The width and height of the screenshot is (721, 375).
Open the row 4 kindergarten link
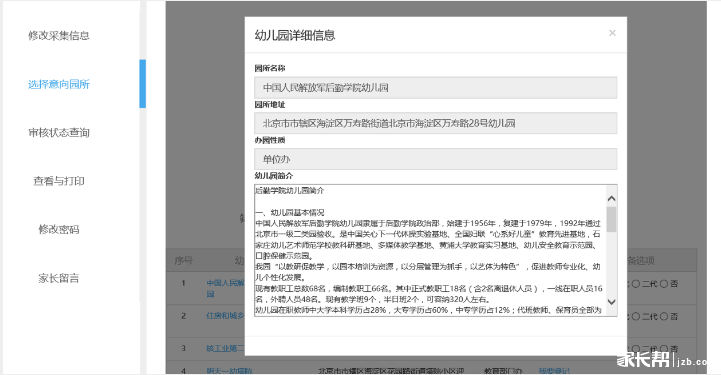229,370
